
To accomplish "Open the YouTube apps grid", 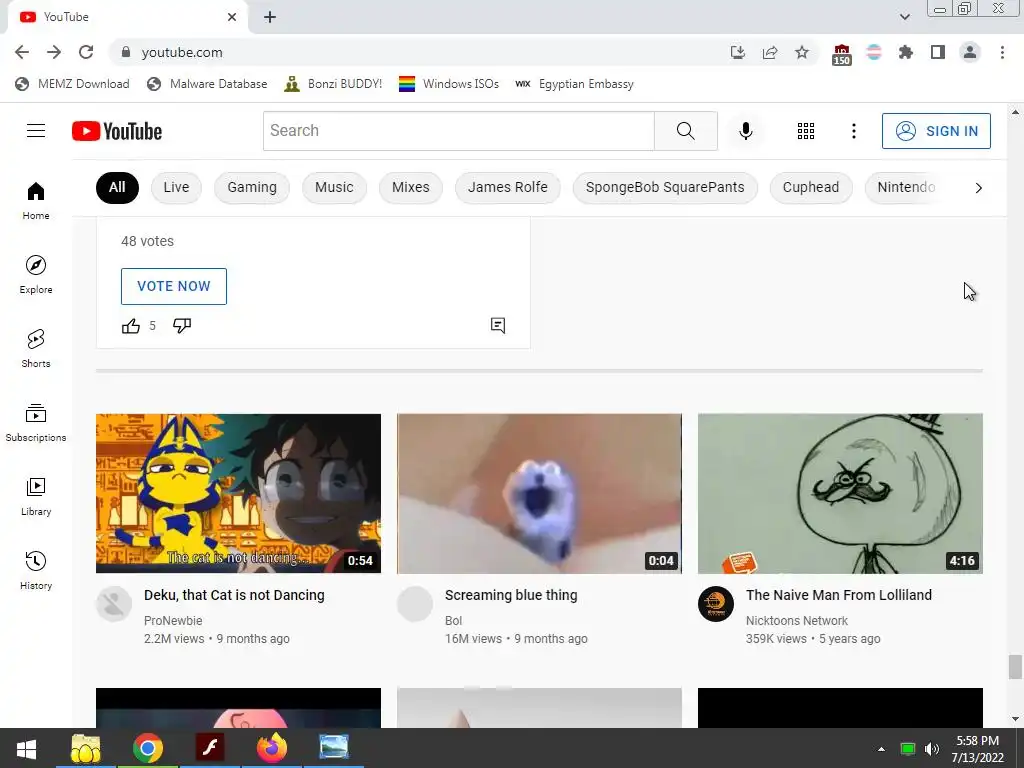I will point(805,131).
